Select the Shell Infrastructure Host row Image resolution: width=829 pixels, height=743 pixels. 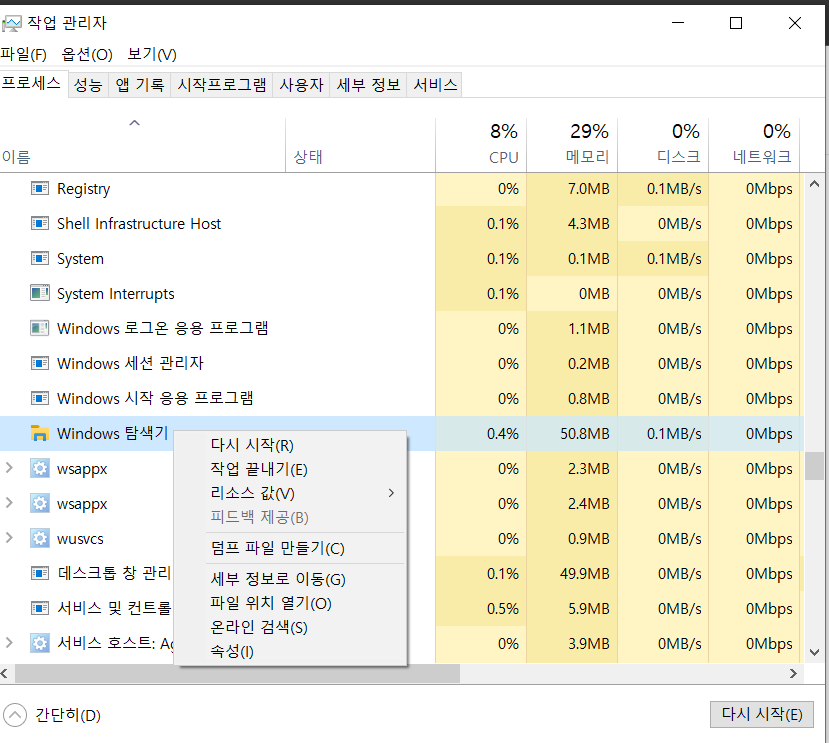coord(402,224)
